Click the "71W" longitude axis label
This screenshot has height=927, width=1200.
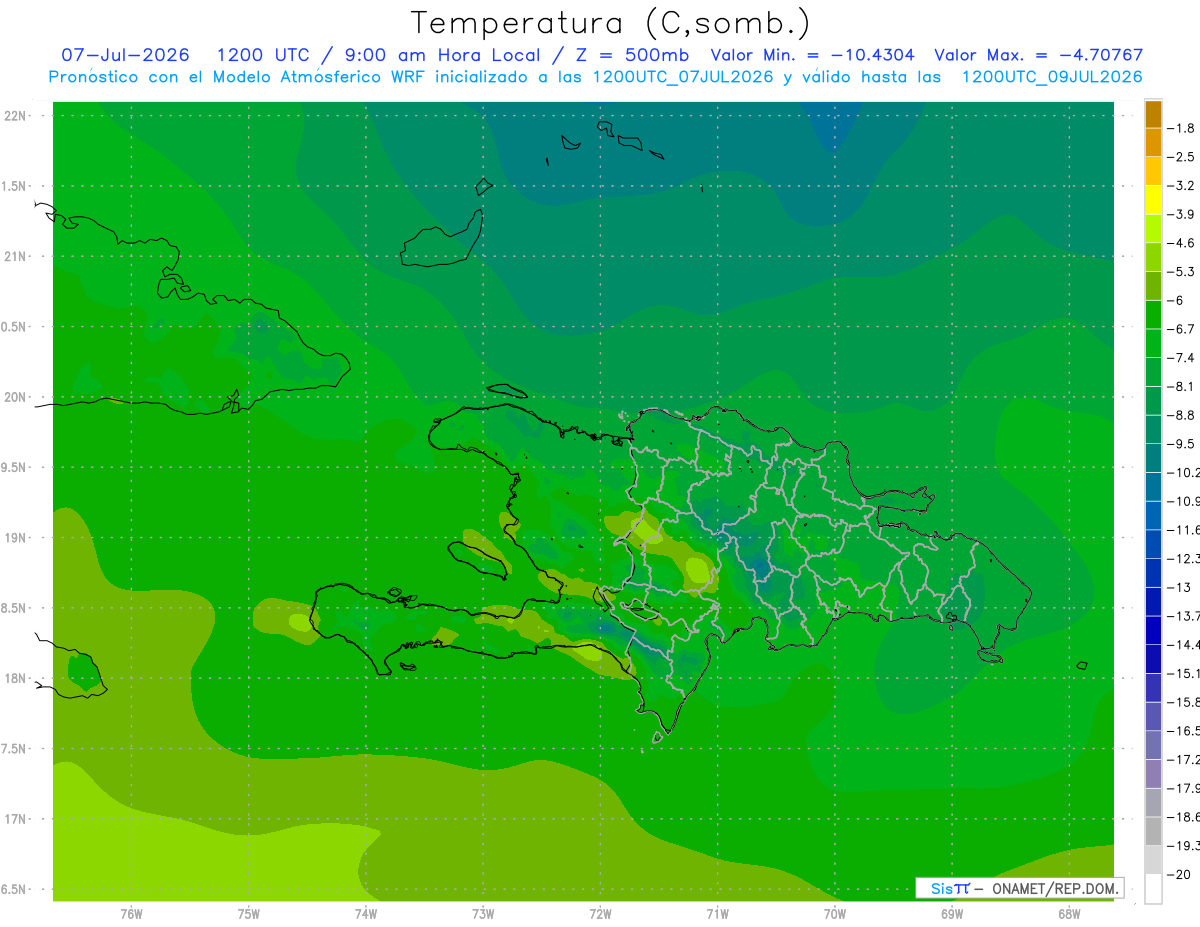[x=717, y=914]
